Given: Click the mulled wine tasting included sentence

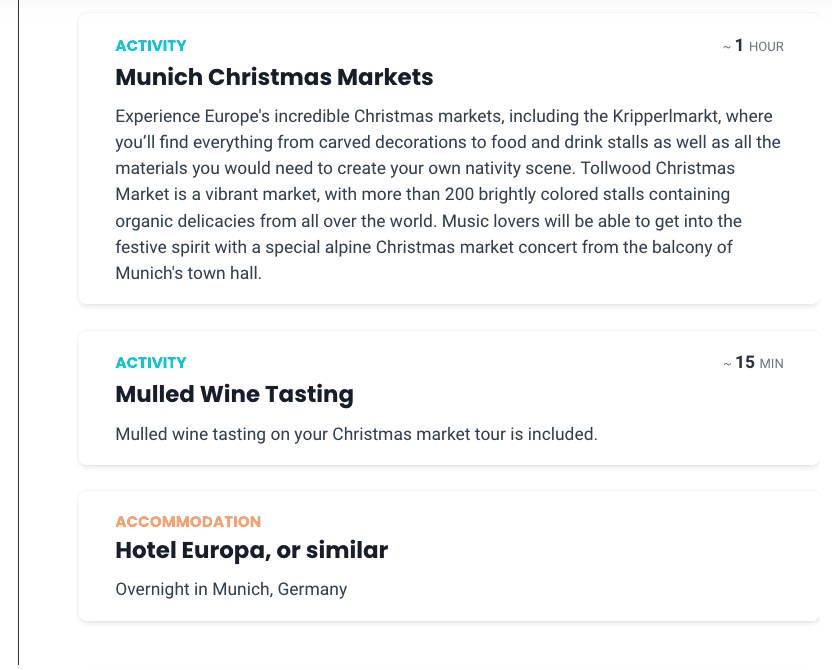Looking at the screenshot, I should 357,434.
